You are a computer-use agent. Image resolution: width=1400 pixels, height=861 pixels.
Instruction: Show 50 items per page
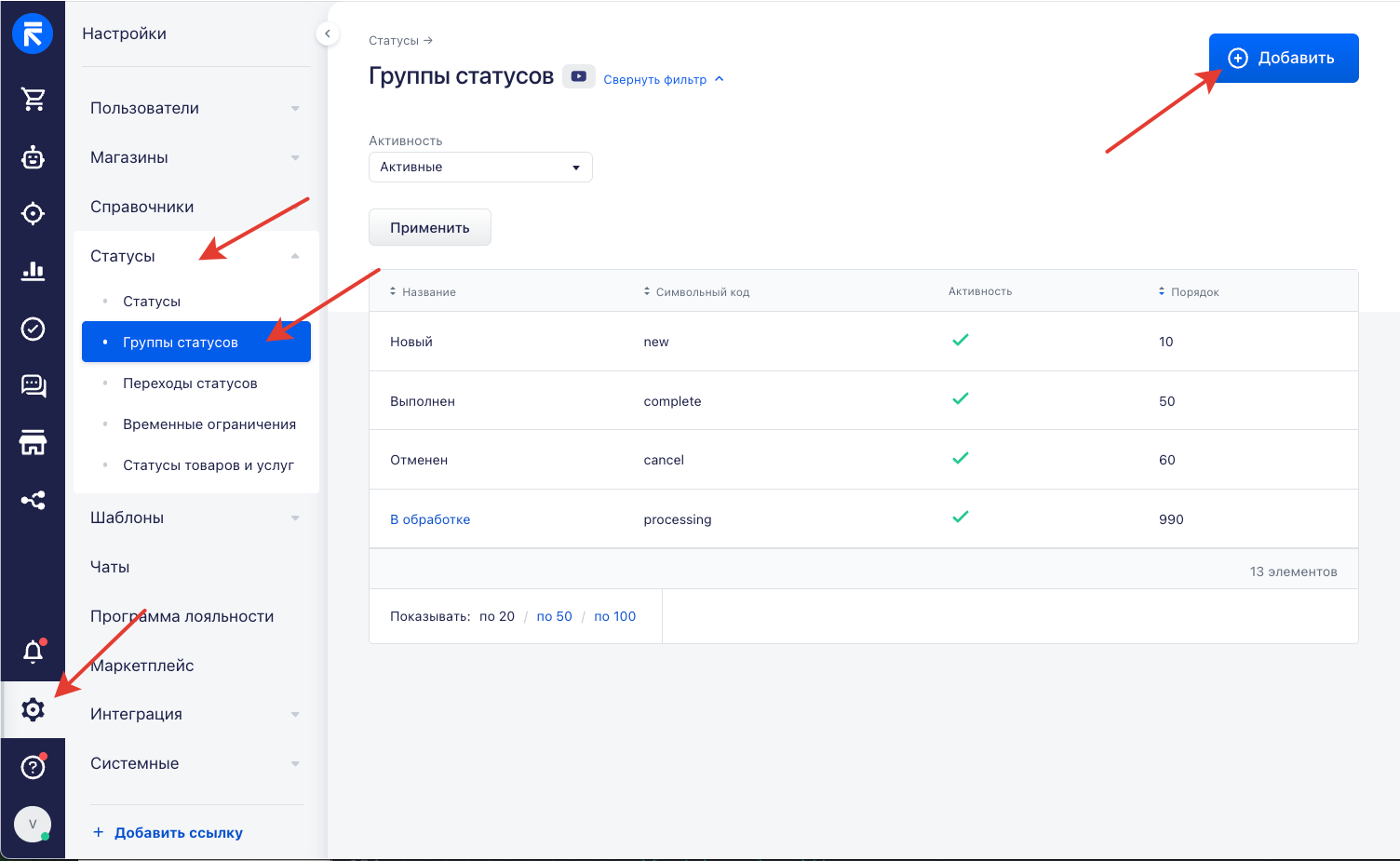click(554, 616)
